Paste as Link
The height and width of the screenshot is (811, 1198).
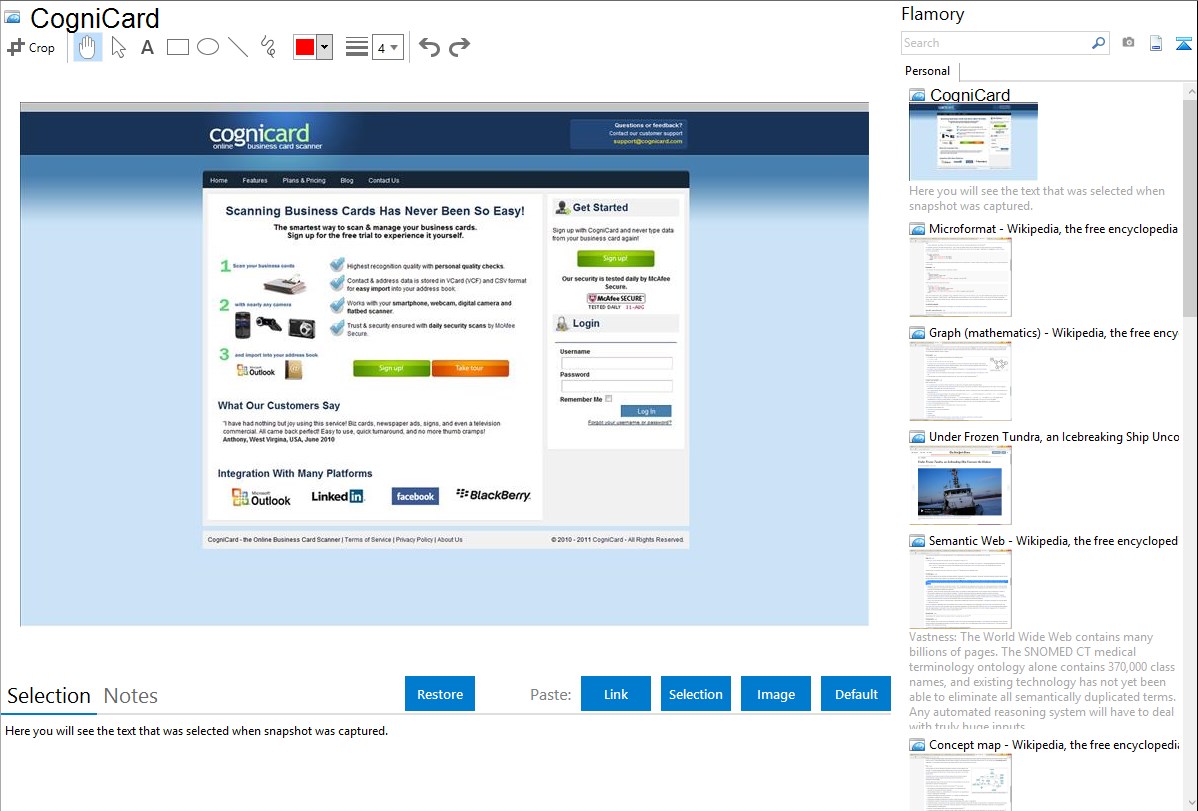[x=616, y=694]
